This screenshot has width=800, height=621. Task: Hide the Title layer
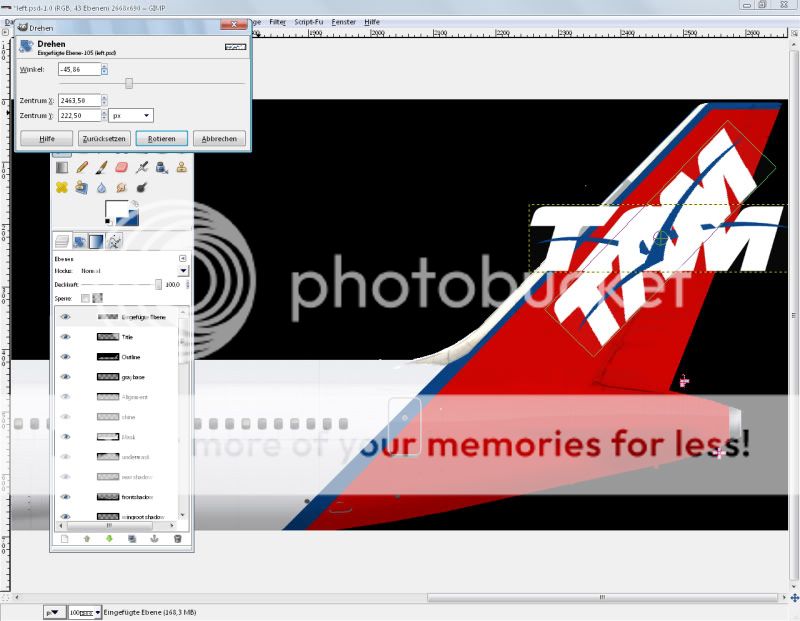66,337
